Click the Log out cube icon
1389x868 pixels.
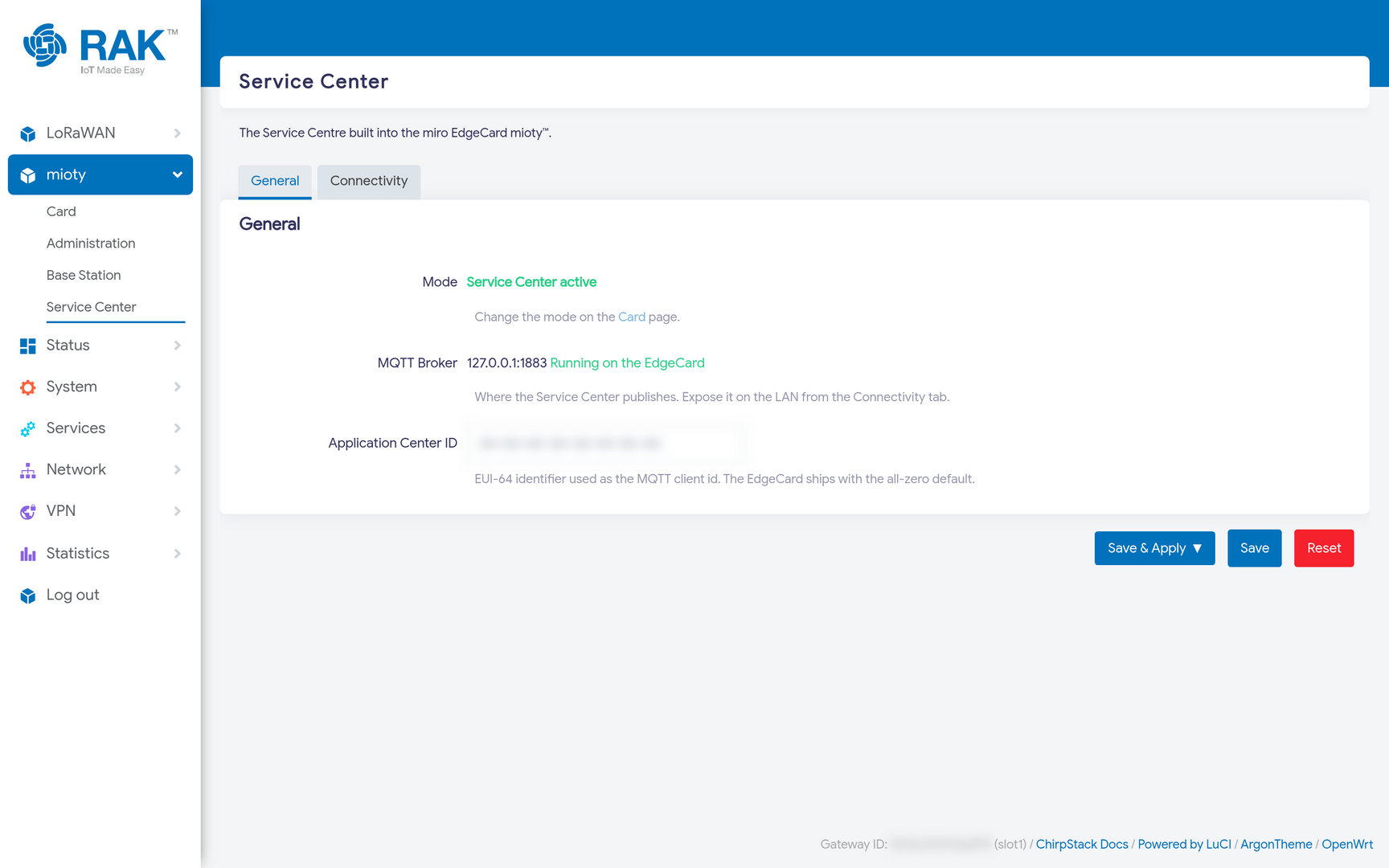[x=28, y=596]
